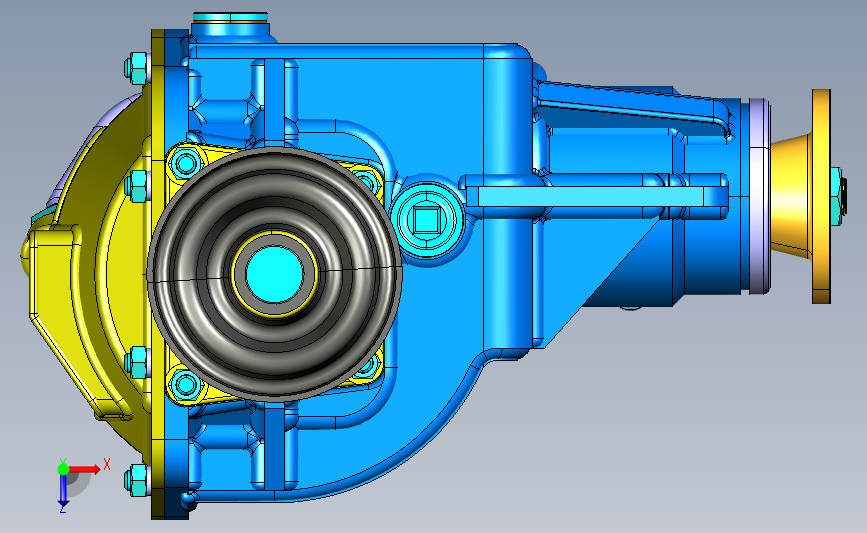Pick the bottommost hex bolt on the cover flange
This screenshot has height=533, width=867.
137,479
